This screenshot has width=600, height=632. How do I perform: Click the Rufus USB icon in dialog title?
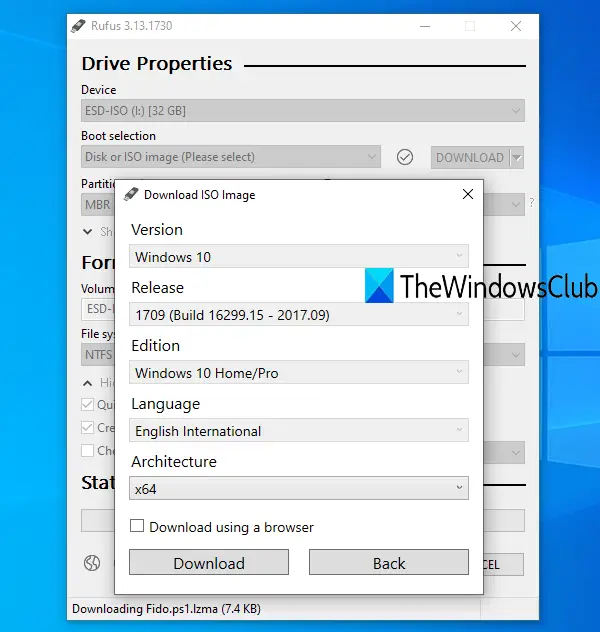[x=131, y=194]
